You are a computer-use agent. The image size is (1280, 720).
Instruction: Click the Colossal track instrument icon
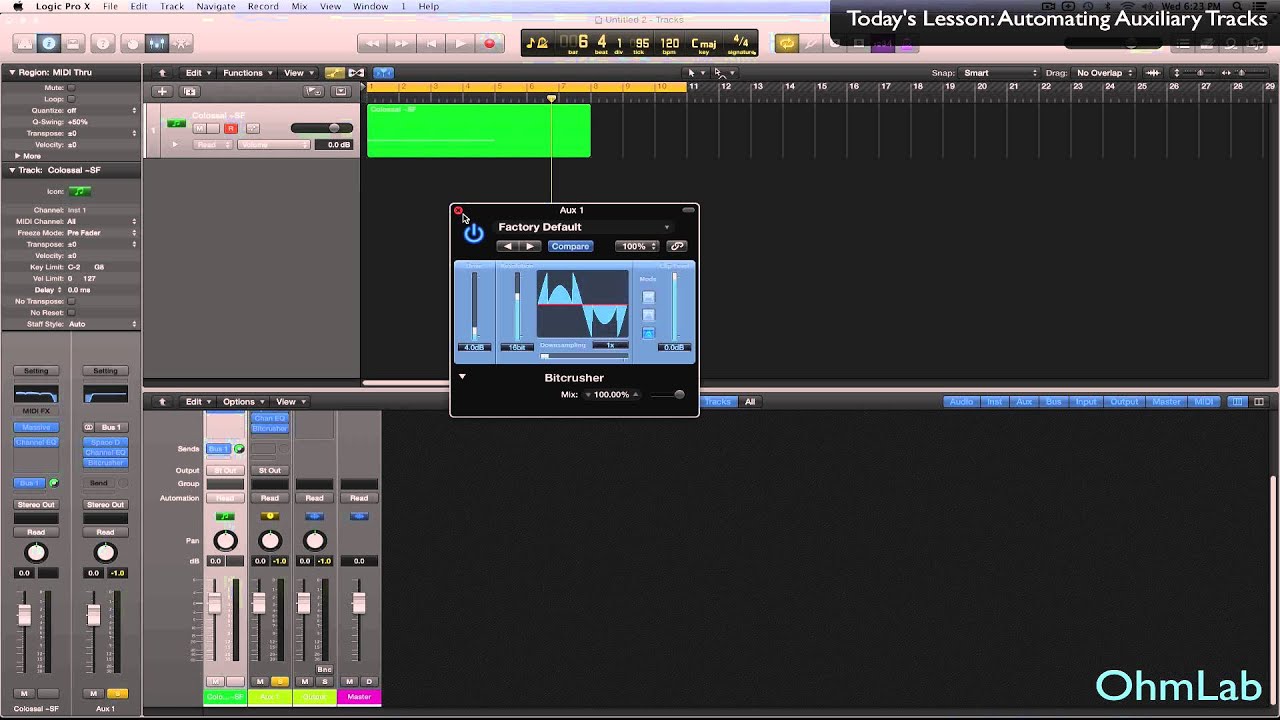[x=176, y=122]
